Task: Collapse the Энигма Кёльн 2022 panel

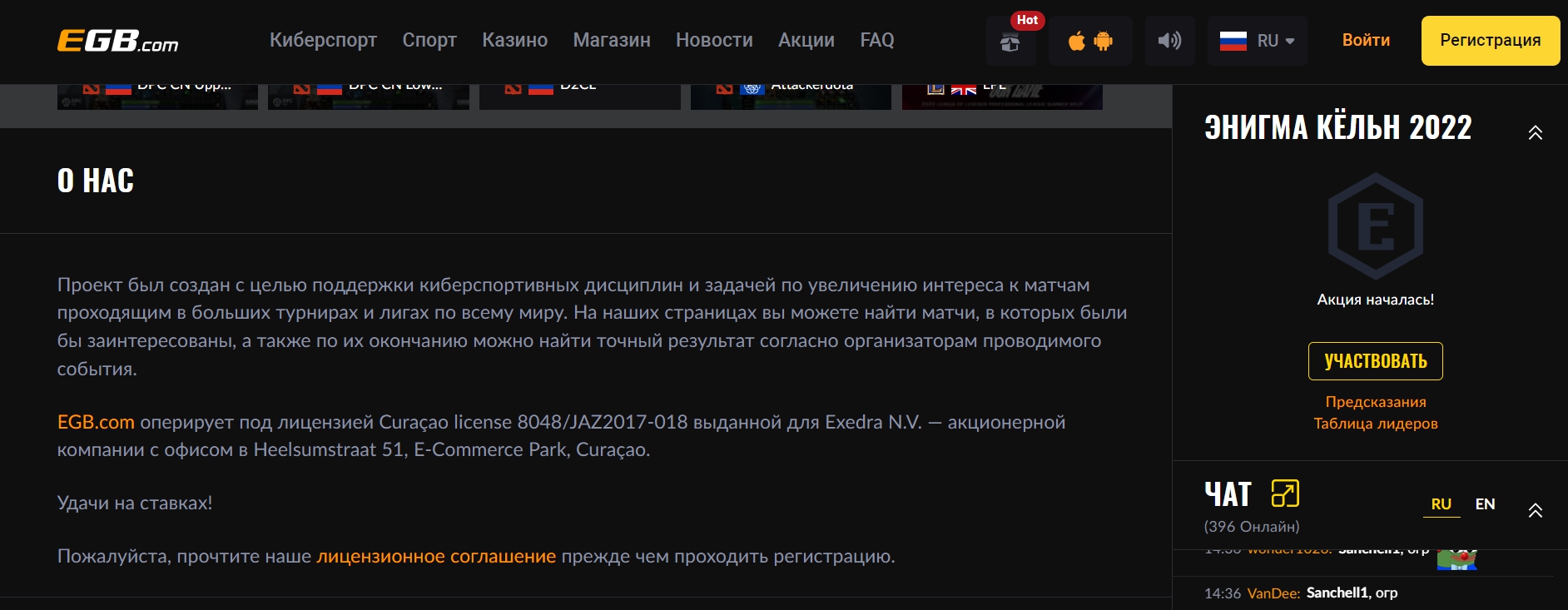Action: pos(1536,133)
